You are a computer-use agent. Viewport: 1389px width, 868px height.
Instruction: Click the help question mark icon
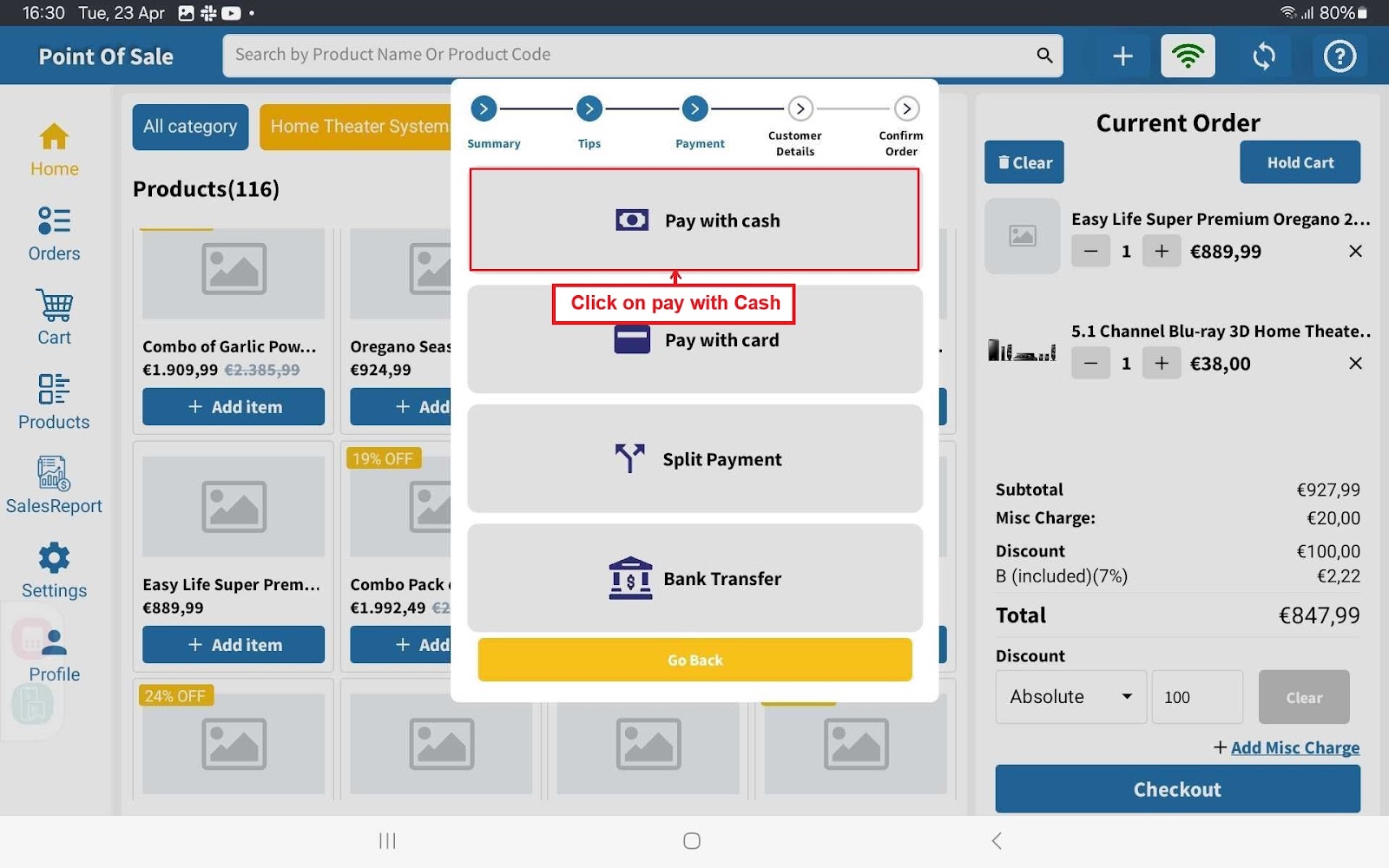point(1340,56)
